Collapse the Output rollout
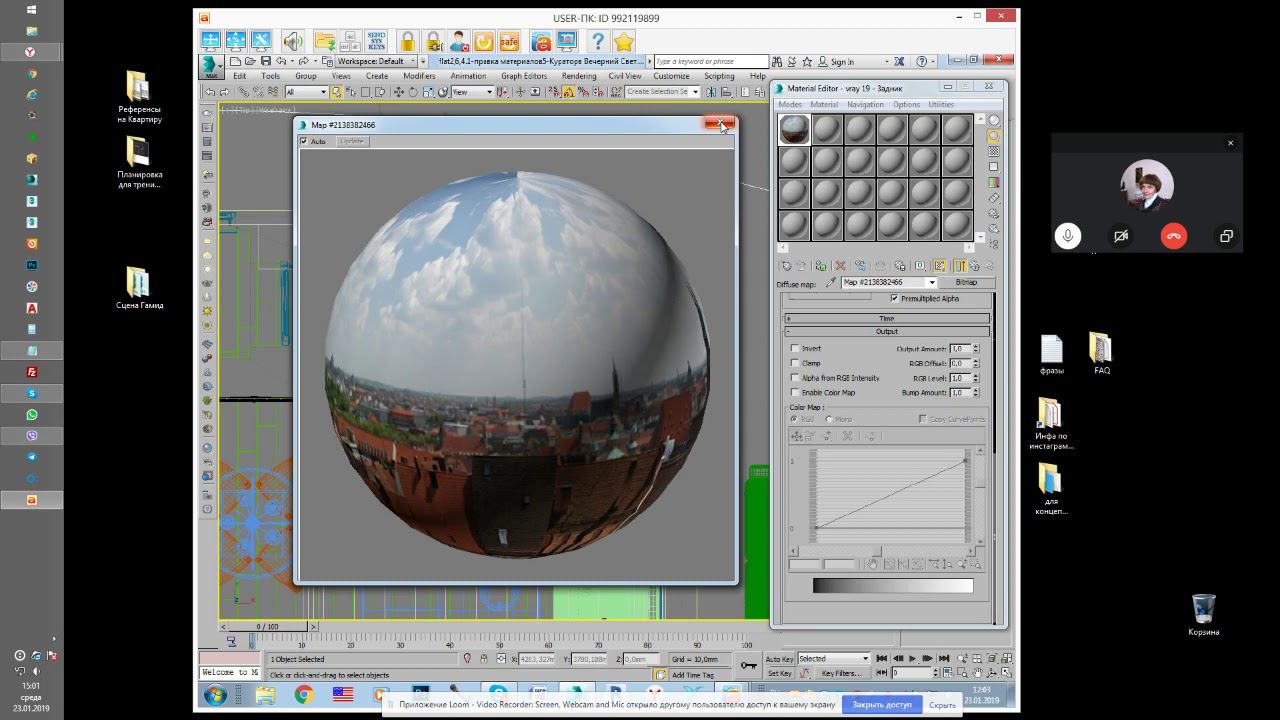The image size is (1280, 720). [x=887, y=331]
